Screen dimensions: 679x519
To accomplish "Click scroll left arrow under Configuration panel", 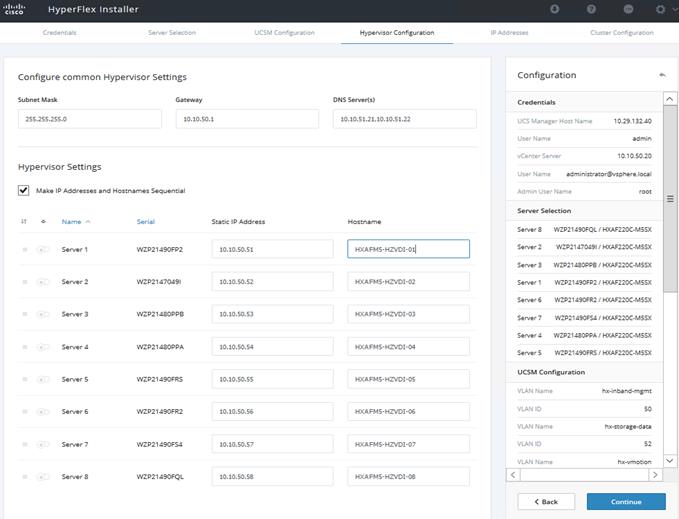I will coord(513,475).
